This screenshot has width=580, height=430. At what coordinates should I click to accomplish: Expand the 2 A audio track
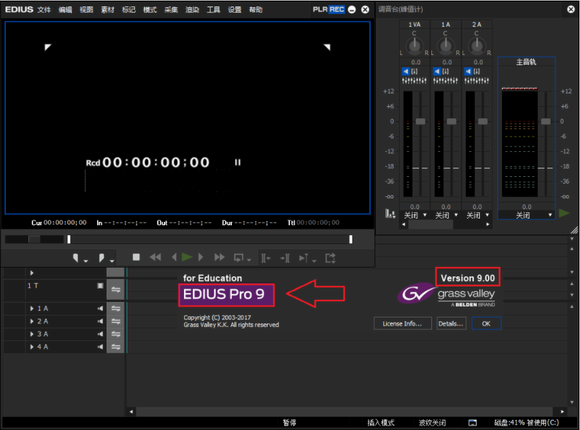click(x=32, y=321)
